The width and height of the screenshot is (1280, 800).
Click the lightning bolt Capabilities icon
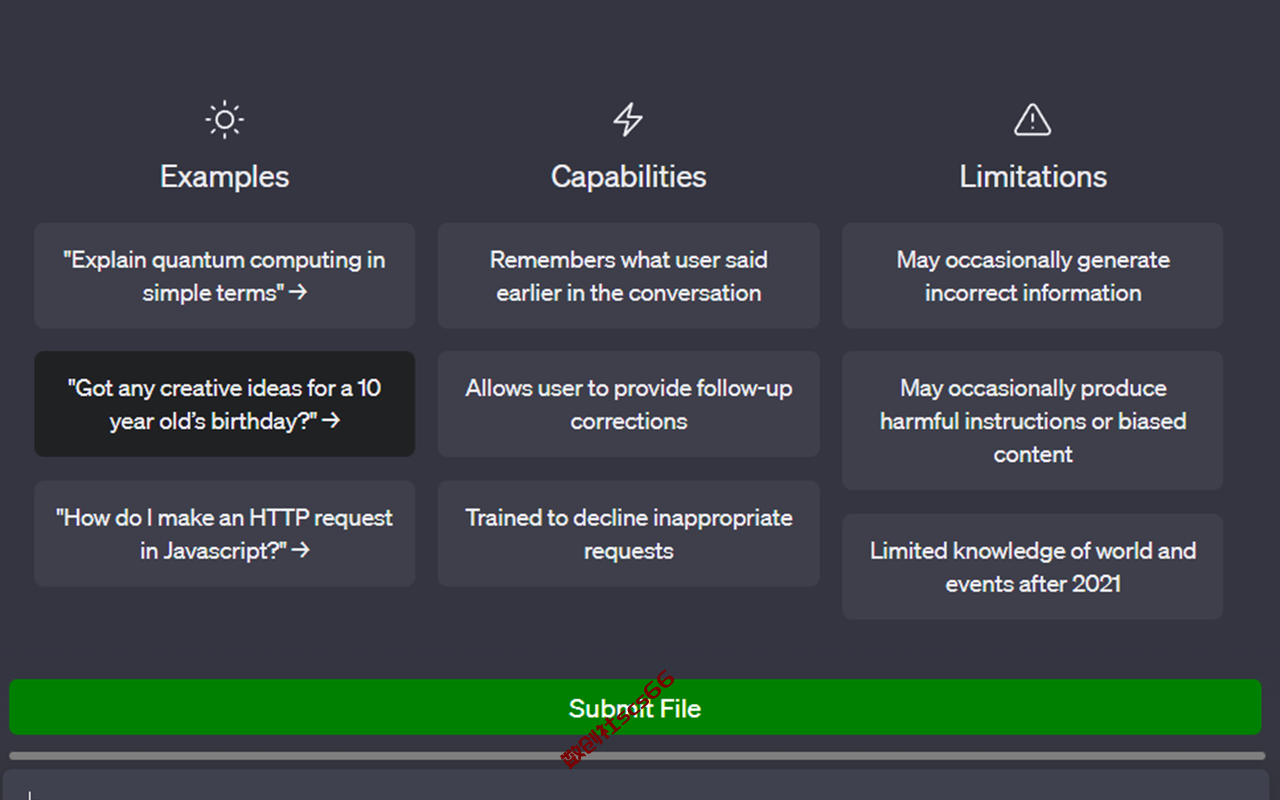tap(628, 120)
